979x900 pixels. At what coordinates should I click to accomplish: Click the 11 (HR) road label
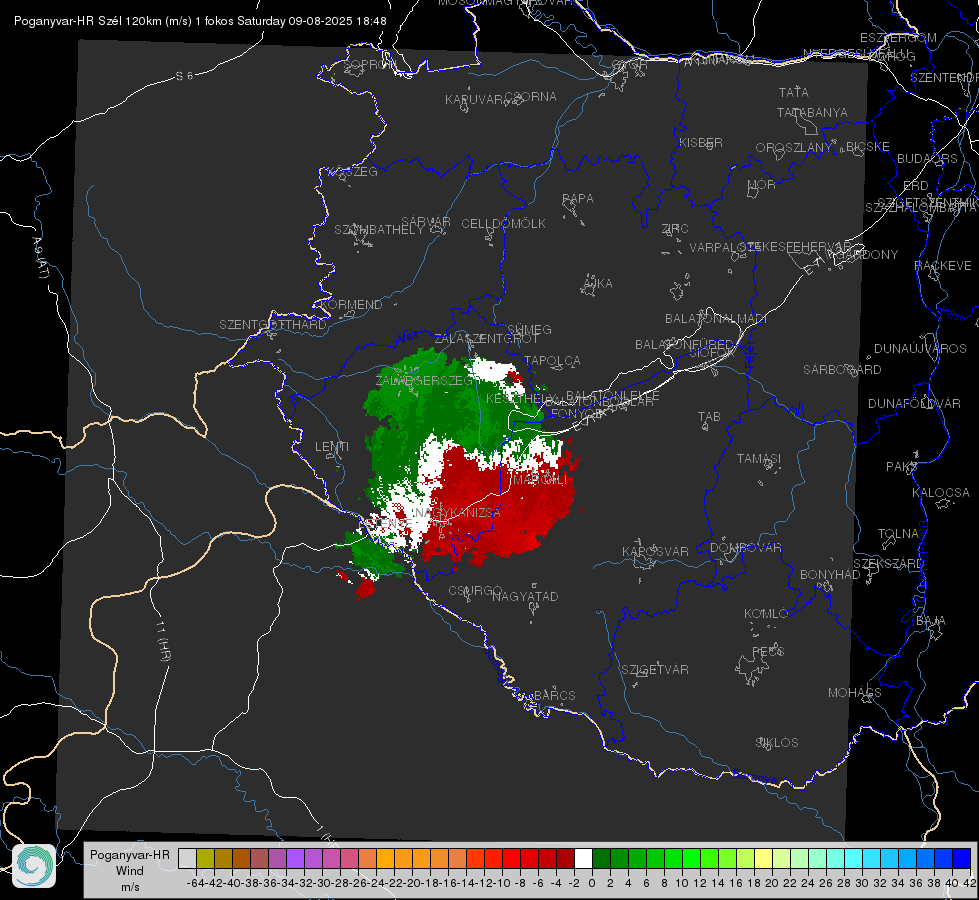(x=164, y=642)
